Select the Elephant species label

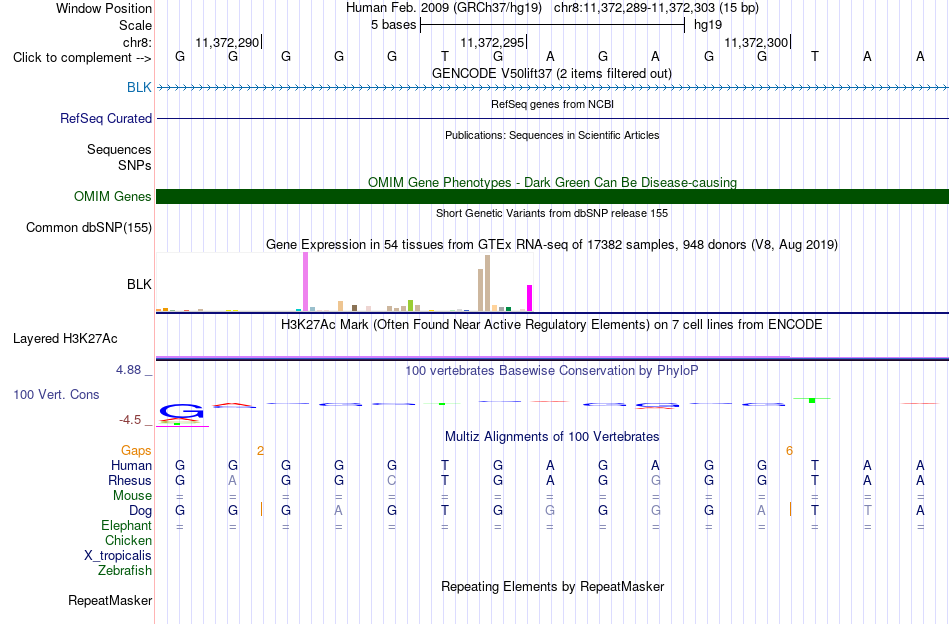pyautogui.click(x=126, y=525)
